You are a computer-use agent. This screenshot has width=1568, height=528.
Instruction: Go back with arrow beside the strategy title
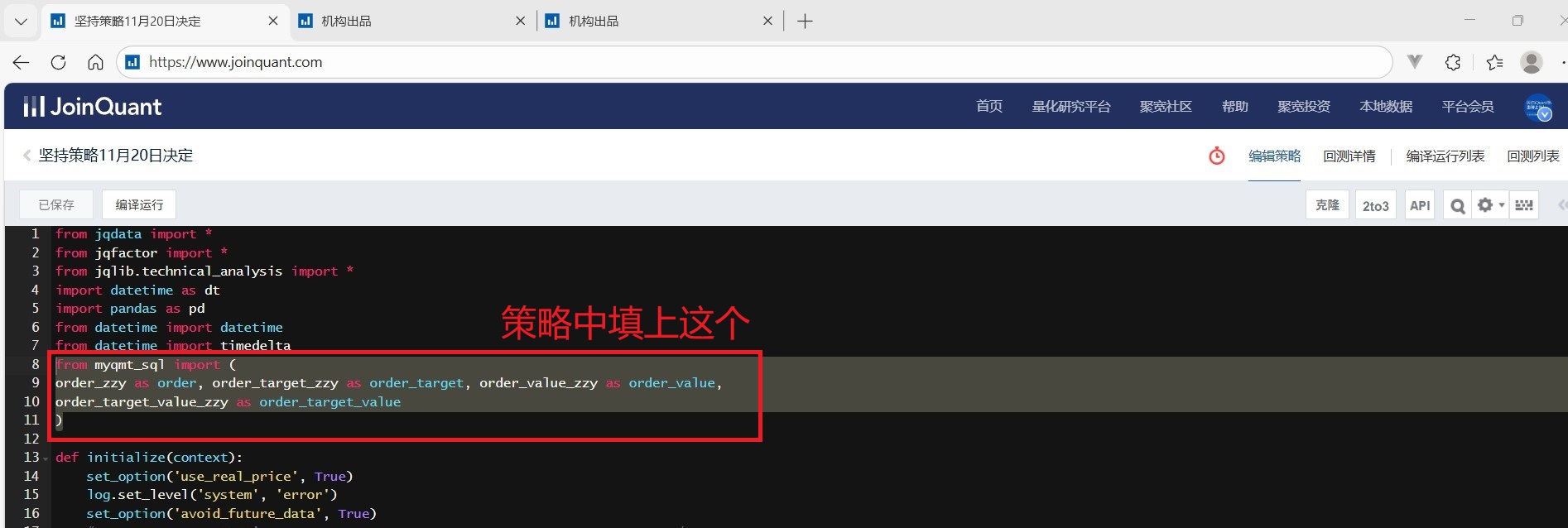pos(26,156)
